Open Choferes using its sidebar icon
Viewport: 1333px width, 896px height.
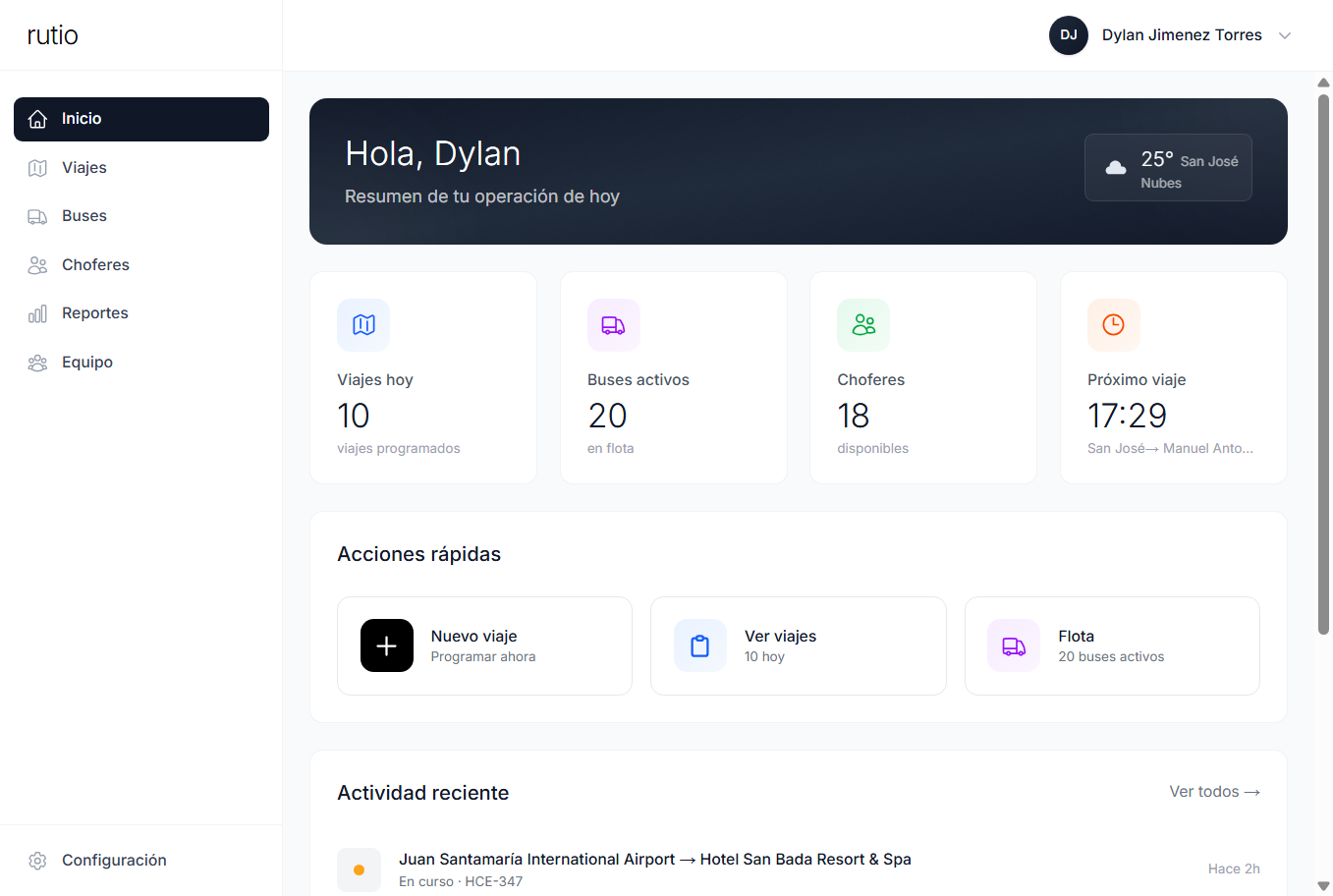(x=37, y=264)
